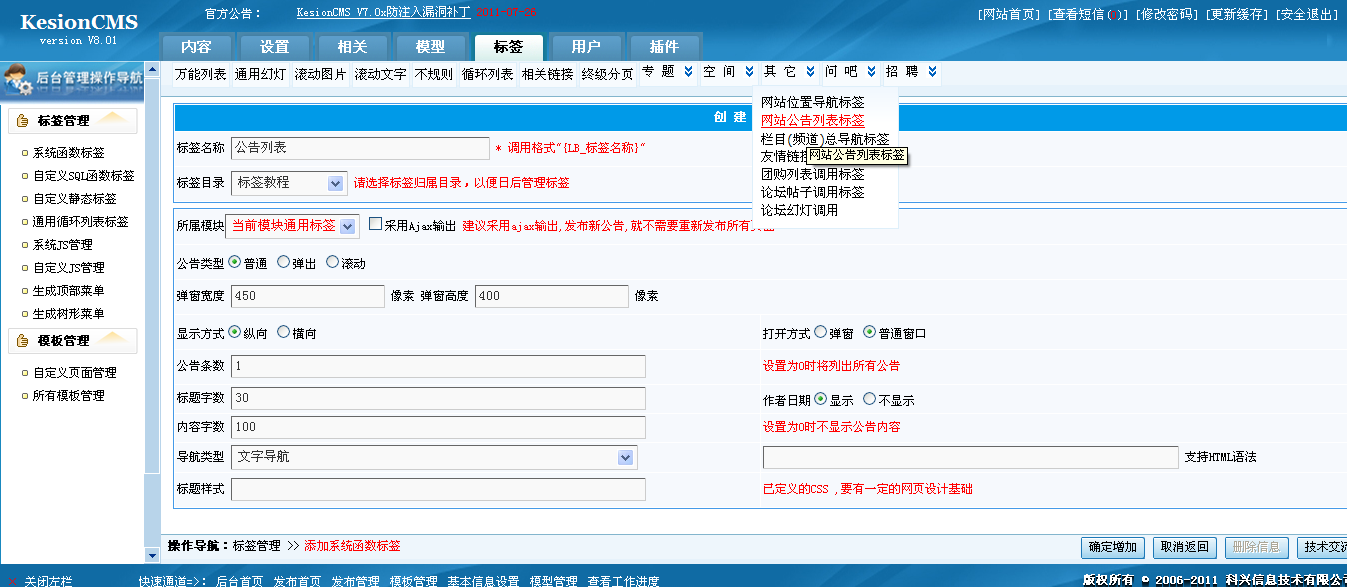The height and width of the screenshot is (587, 1347).
Task: Expand the 专题 dropdown chevron
Action: coord(690,72)
